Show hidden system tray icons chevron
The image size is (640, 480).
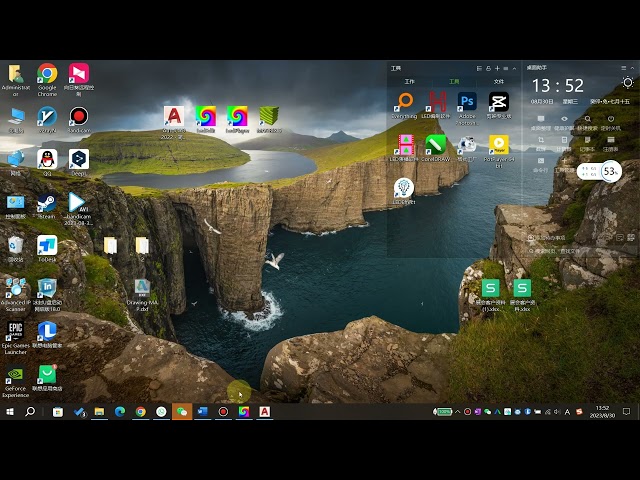pos(458,412)
